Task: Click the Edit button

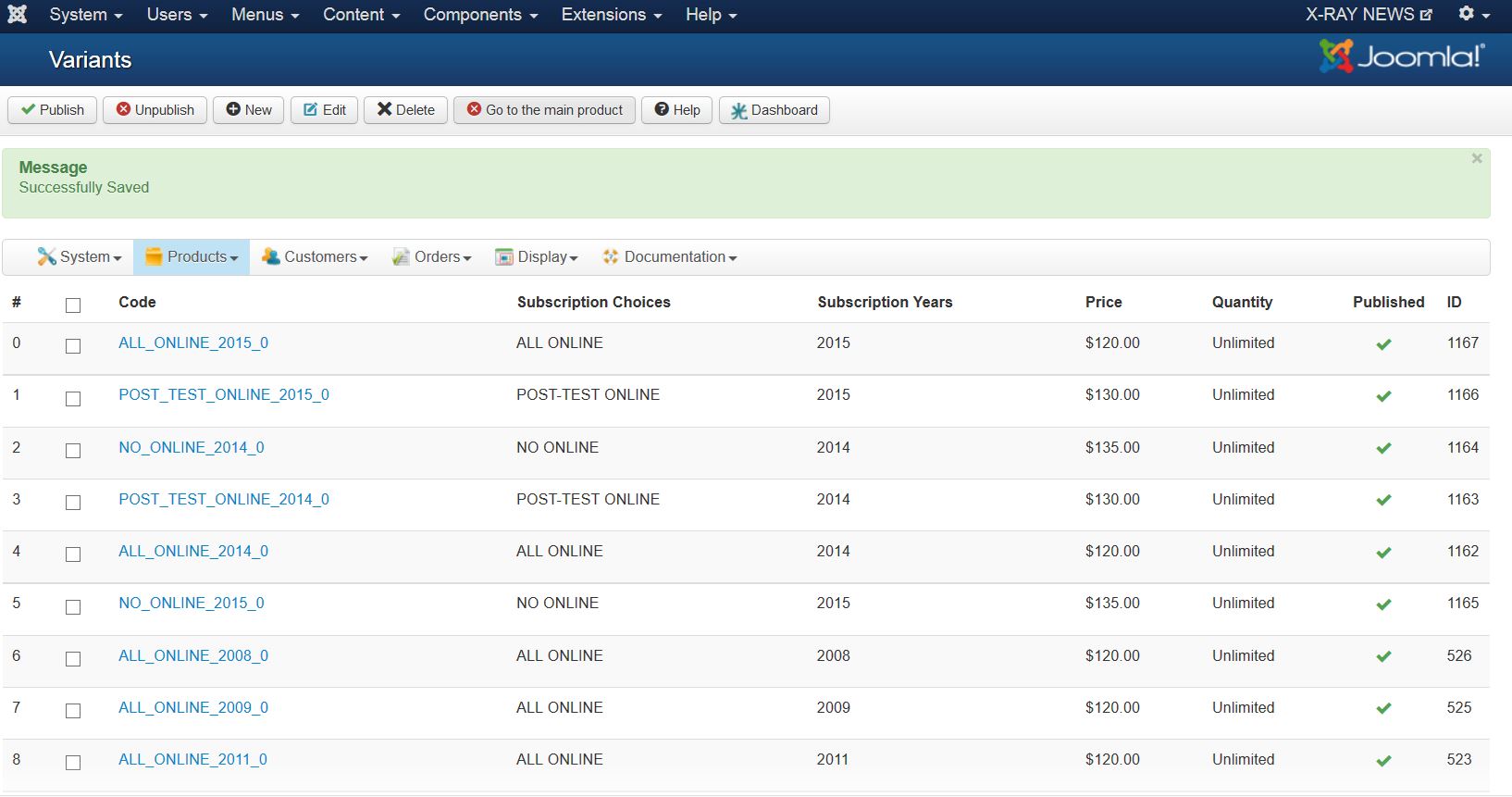Action: pos(325,110)
